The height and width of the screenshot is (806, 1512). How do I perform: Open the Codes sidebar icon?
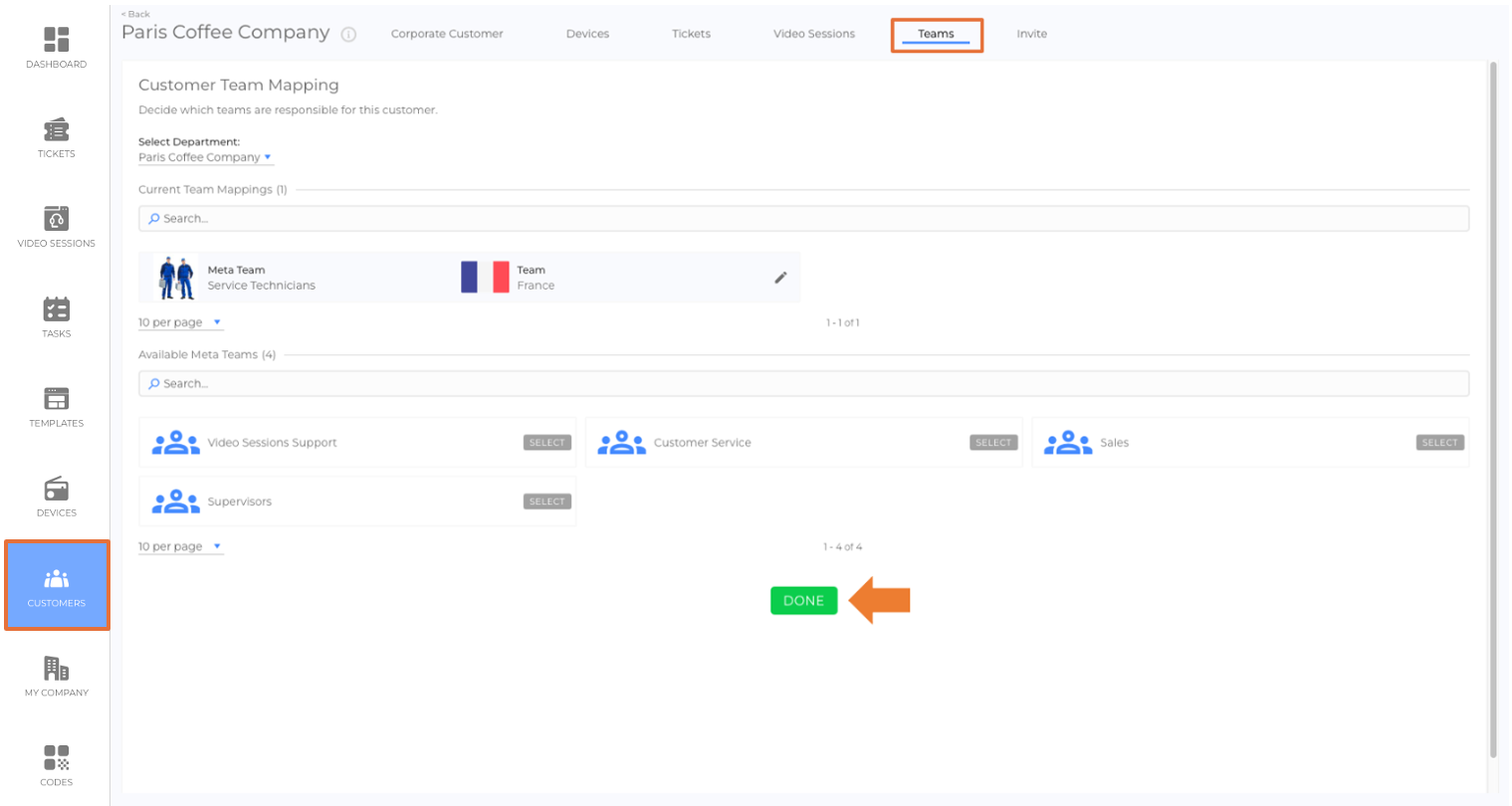coord(57,765)
